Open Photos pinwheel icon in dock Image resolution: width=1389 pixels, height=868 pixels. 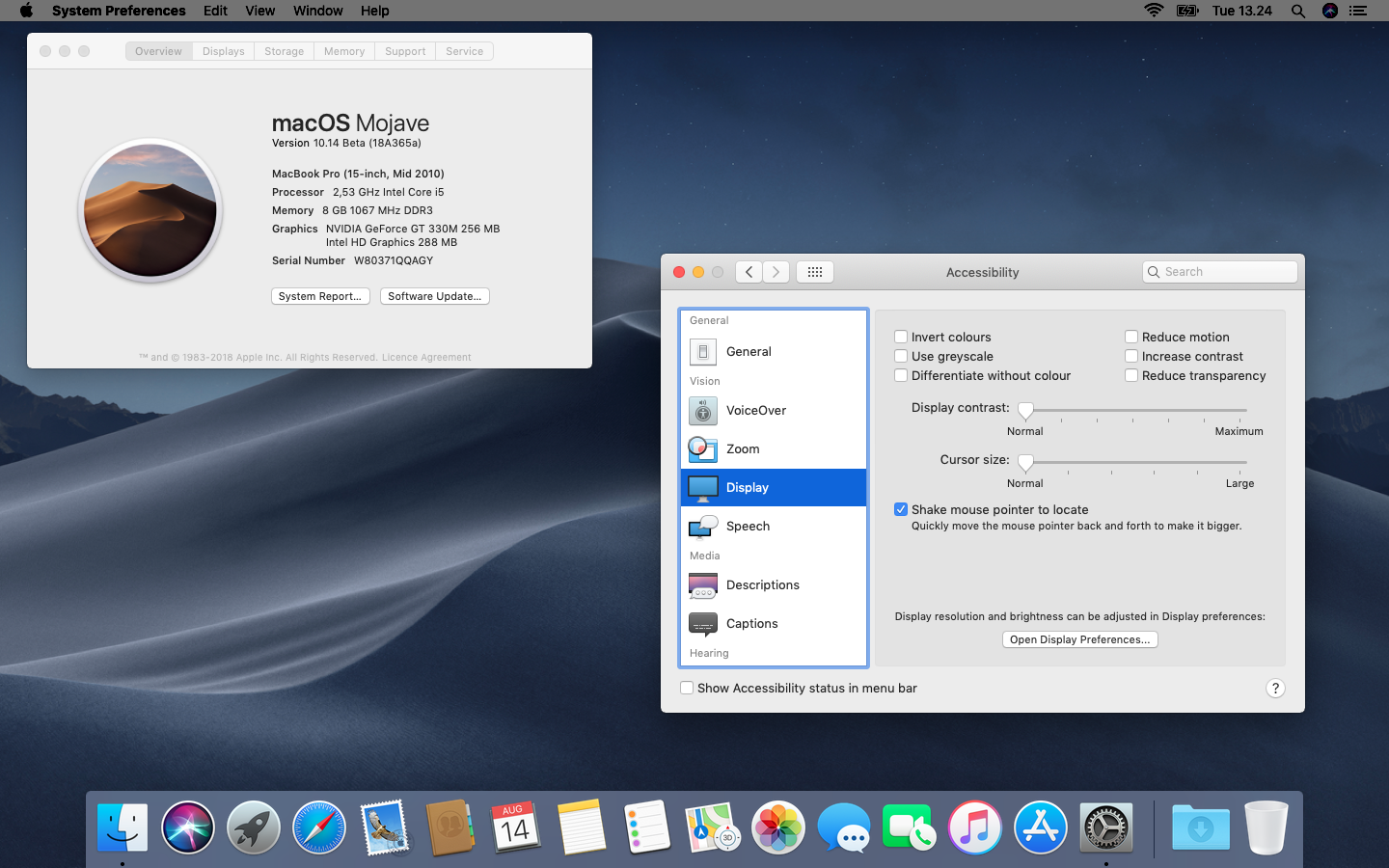click(778, 827)
